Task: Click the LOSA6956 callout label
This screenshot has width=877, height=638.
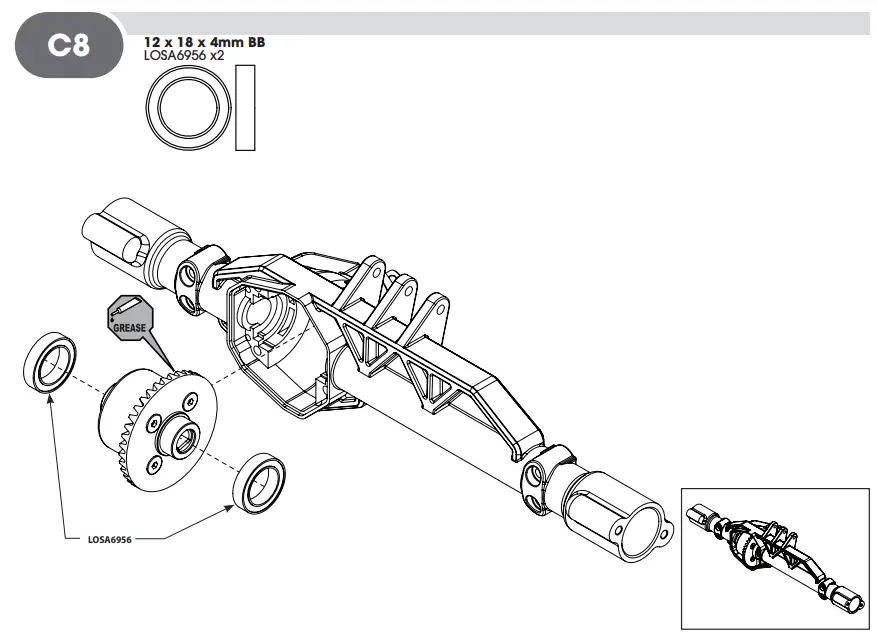Action: 110,540
